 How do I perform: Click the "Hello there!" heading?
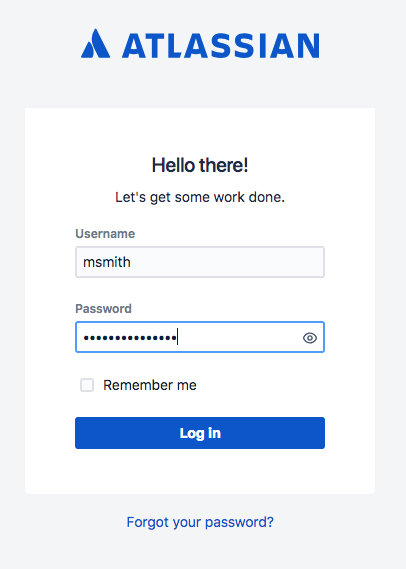(200, 165)
